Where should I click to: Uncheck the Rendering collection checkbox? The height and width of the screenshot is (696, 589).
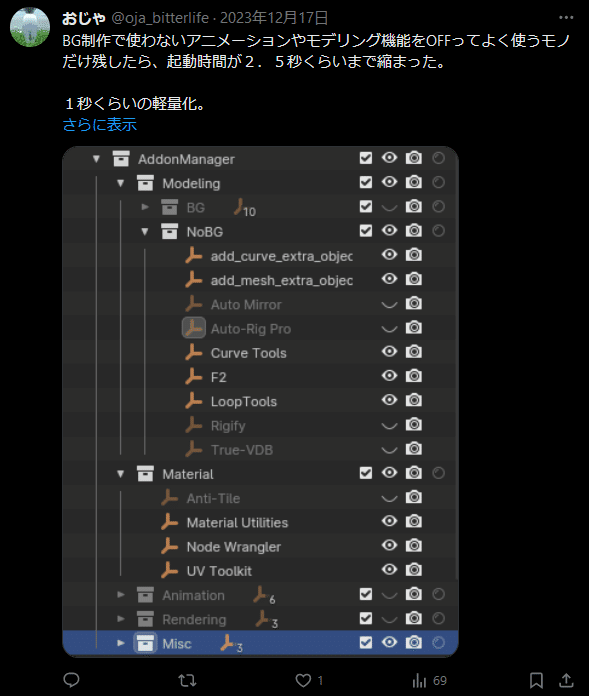[x=366, y=618]
